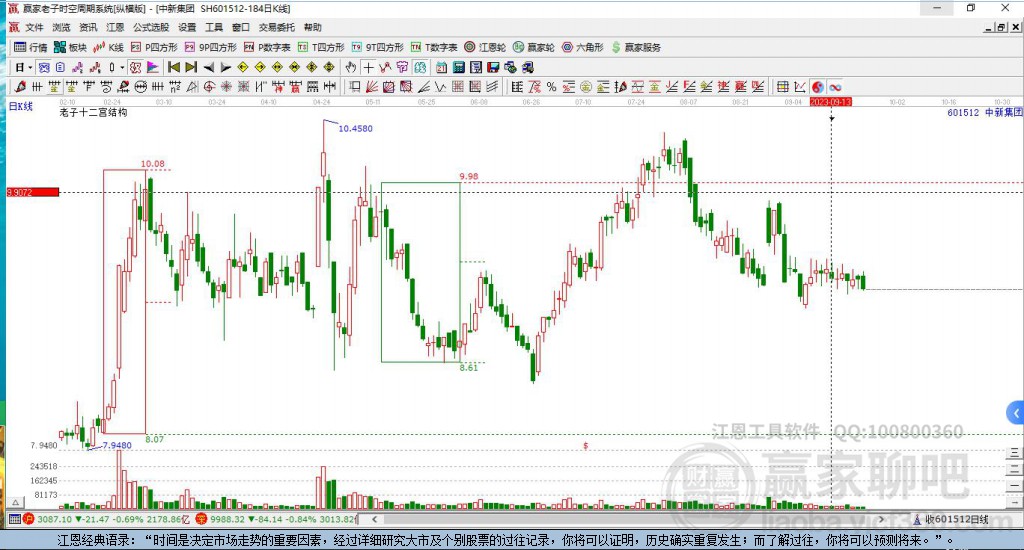Click the red 2023-09-13 date marker
The image size is (1024, 550).
(x=831, y=102)
